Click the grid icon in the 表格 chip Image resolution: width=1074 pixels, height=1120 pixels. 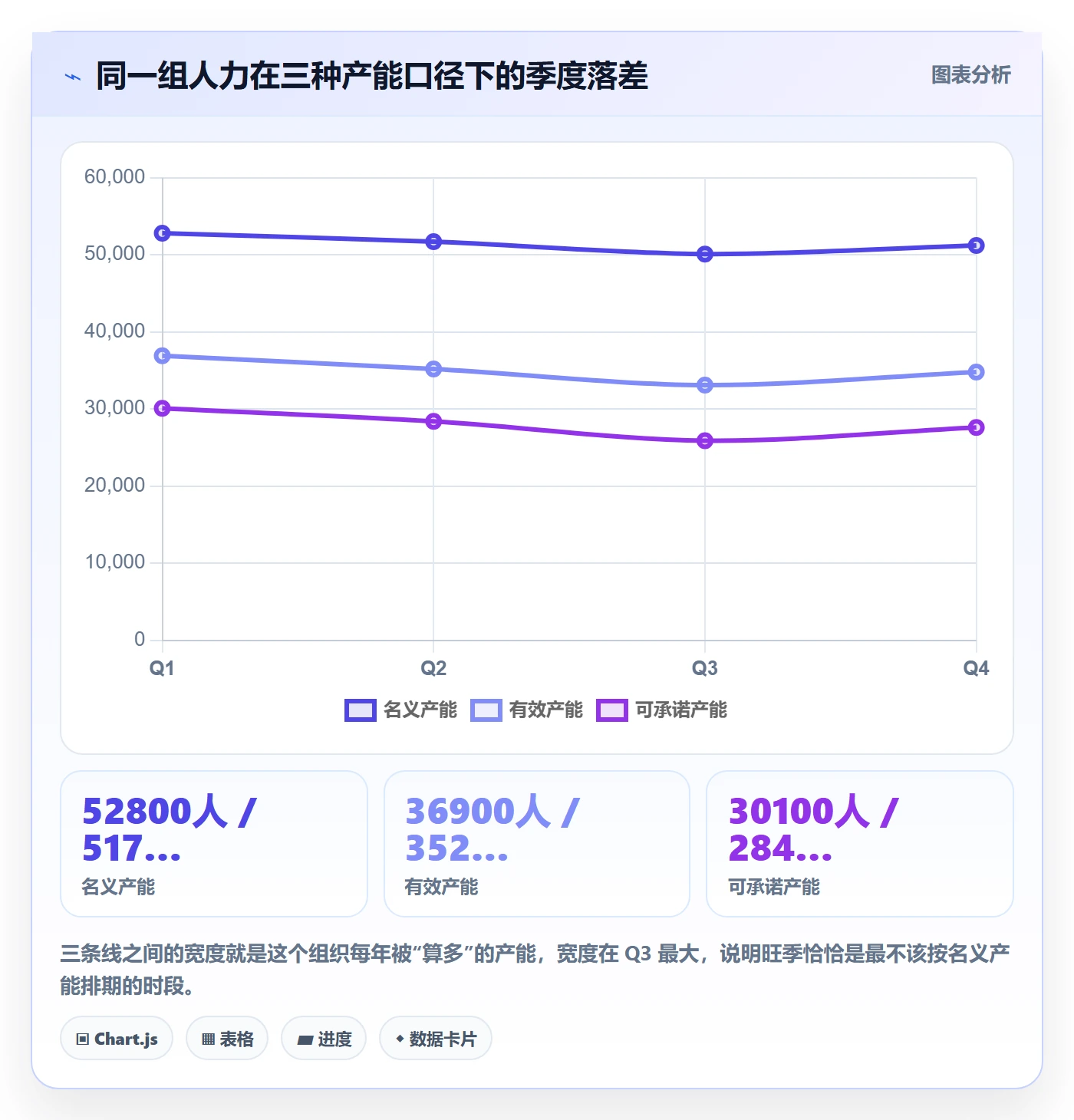pos(208,1039)
